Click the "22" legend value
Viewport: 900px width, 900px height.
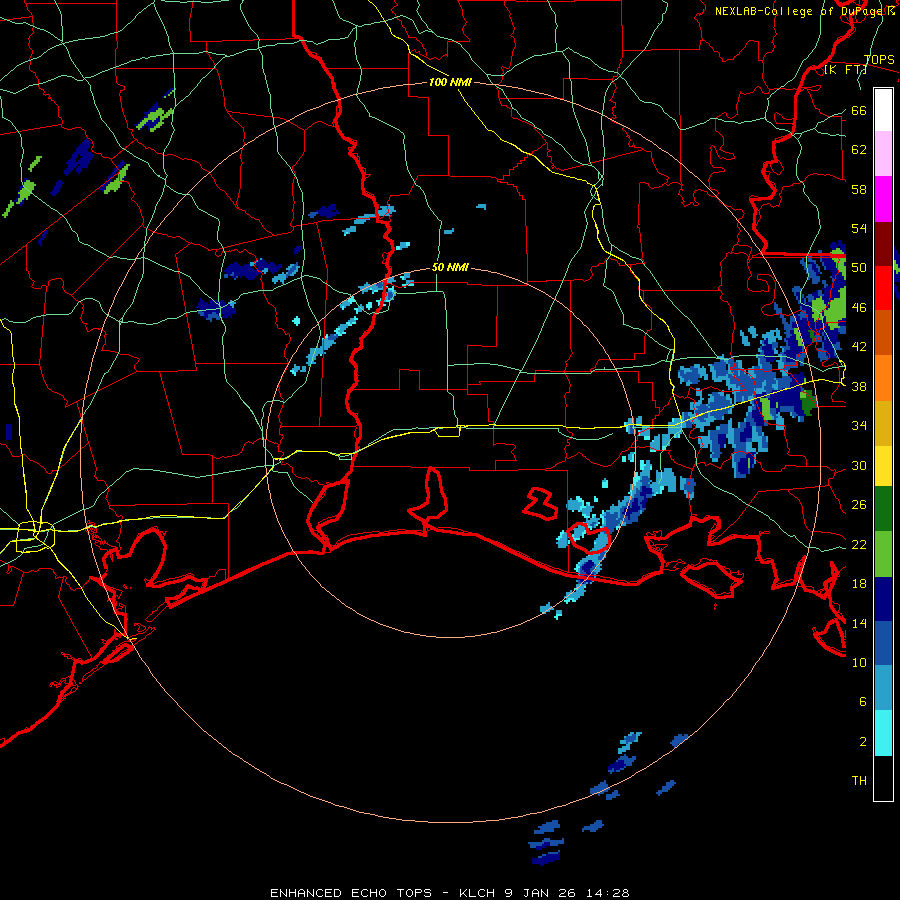tap(859, 544)
